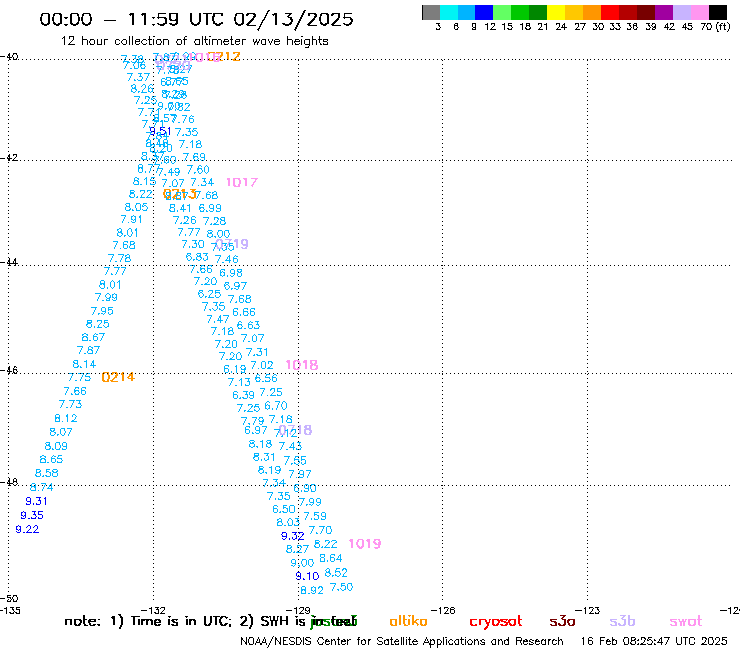Click the orange altika pass label 0214

[118, 377]
